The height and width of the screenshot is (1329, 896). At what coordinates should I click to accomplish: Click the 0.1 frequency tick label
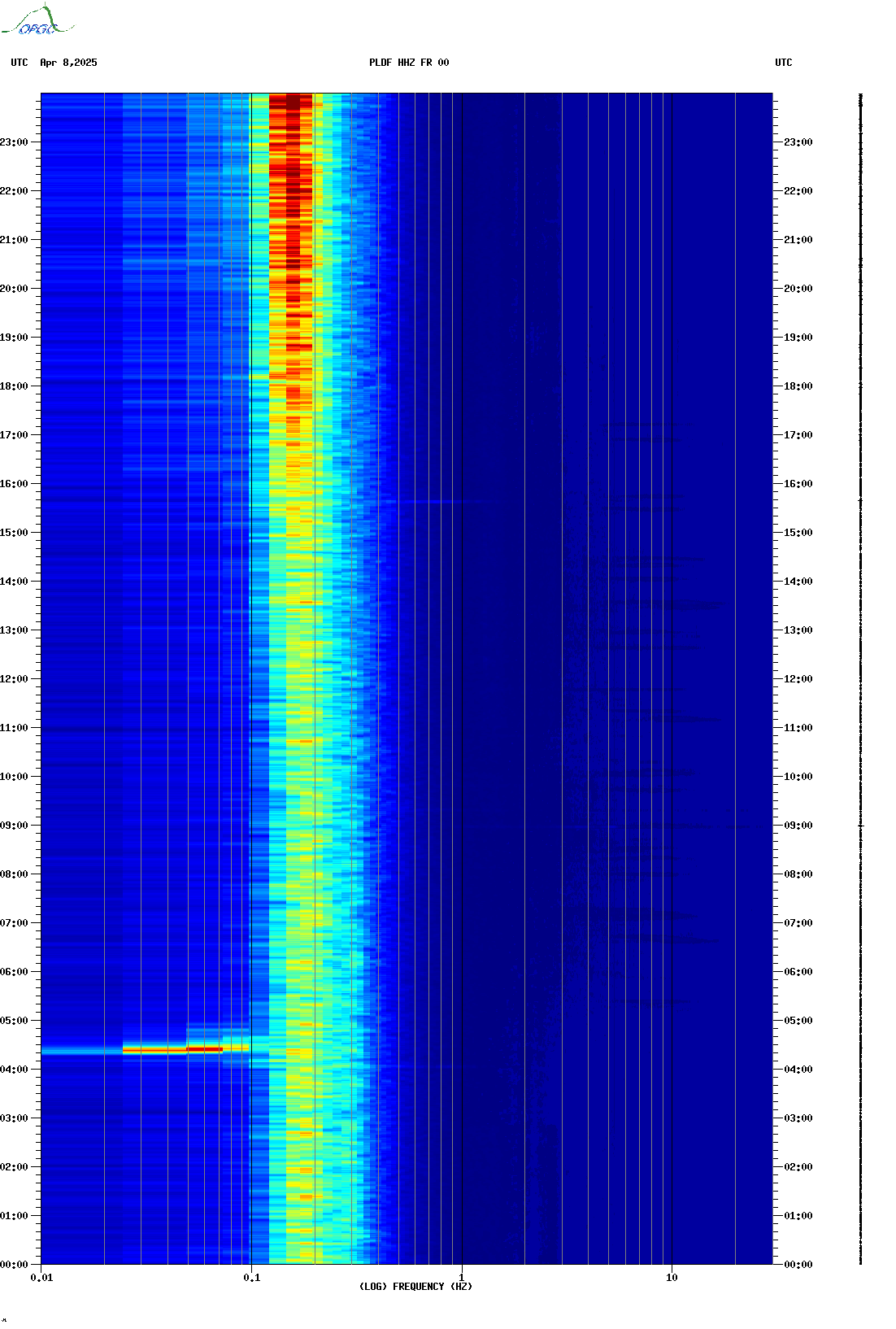252,1278
